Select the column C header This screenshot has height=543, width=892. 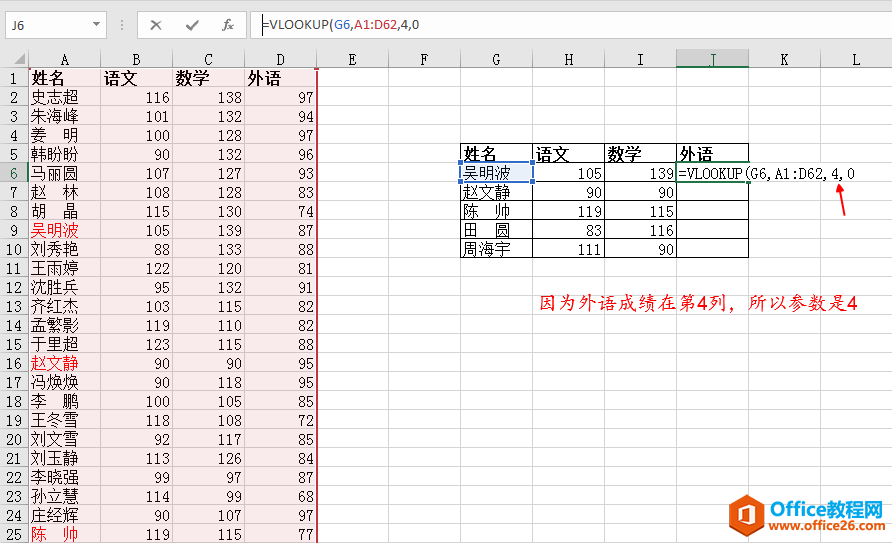(x=208, y=59)
